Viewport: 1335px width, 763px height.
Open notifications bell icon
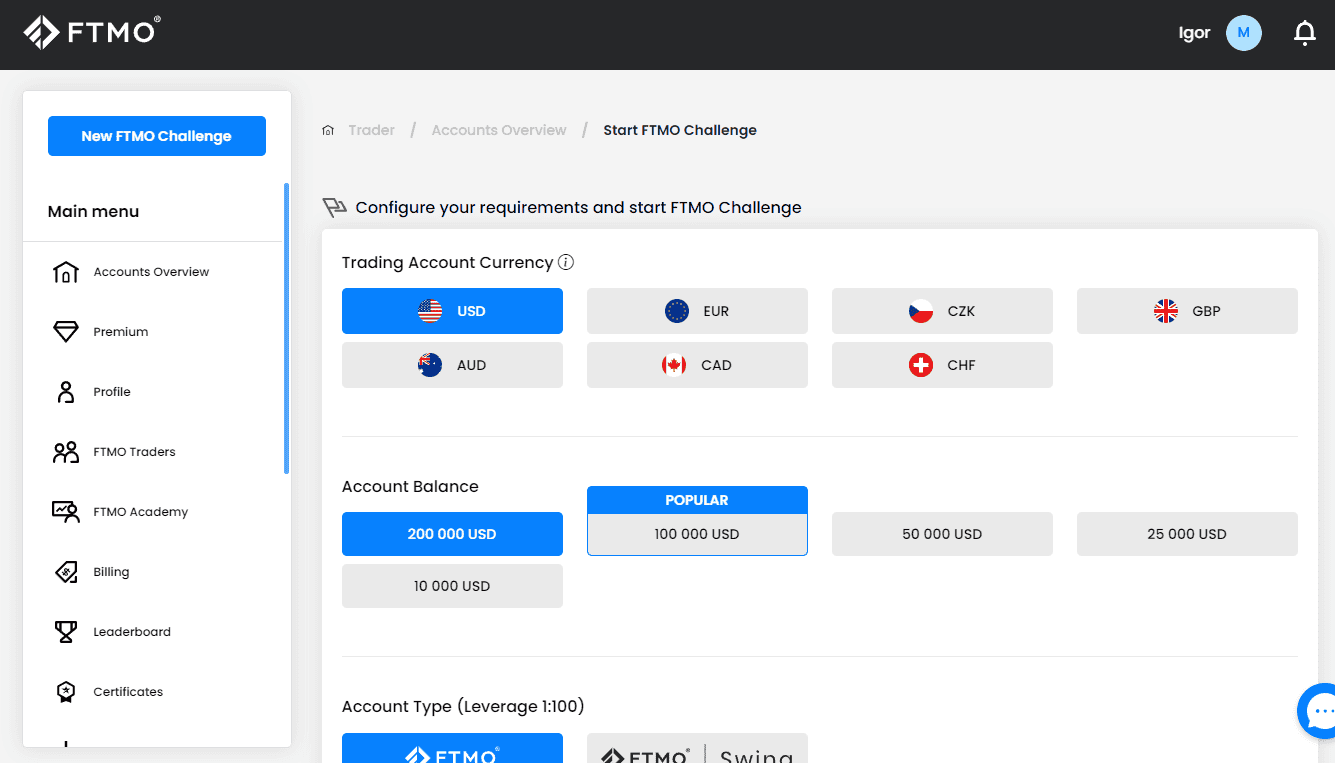1304,33
